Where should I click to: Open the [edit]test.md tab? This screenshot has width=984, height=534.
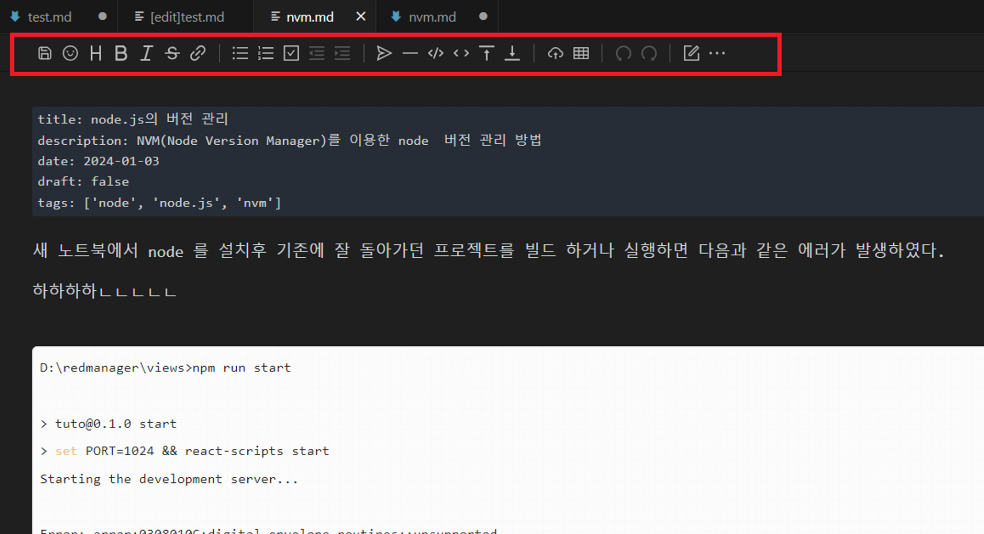[186, 17]
